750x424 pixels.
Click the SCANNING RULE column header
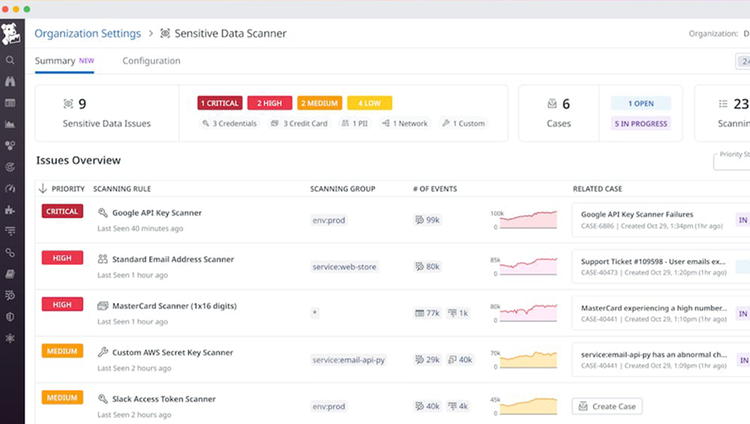coord(122,189)
